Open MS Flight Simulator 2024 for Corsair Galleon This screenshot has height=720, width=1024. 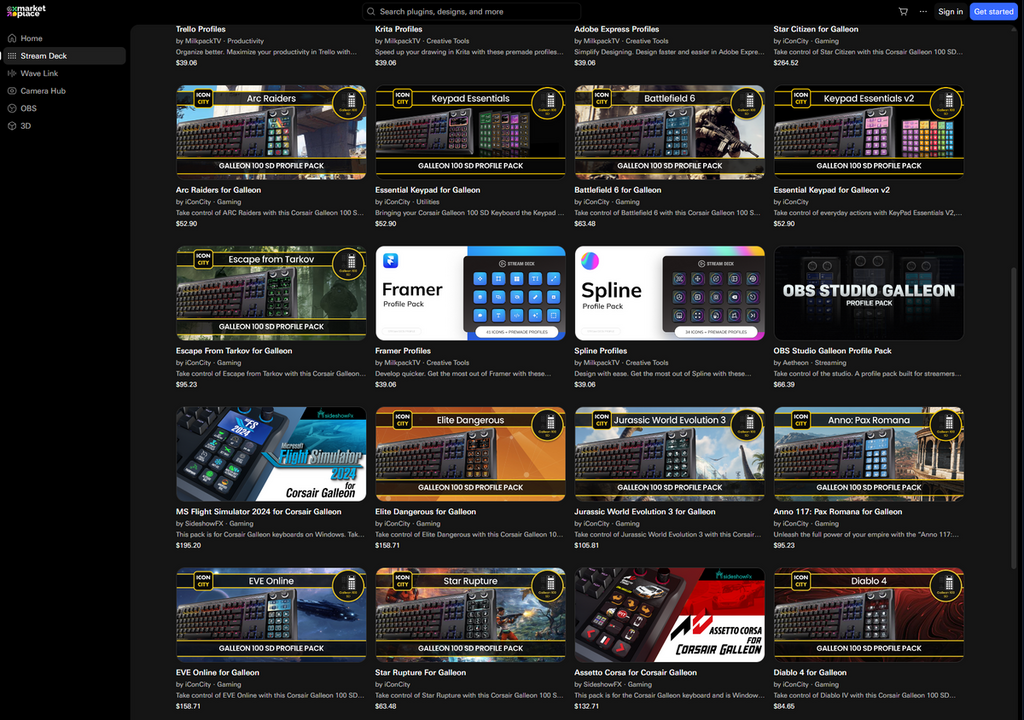(270, 454)
